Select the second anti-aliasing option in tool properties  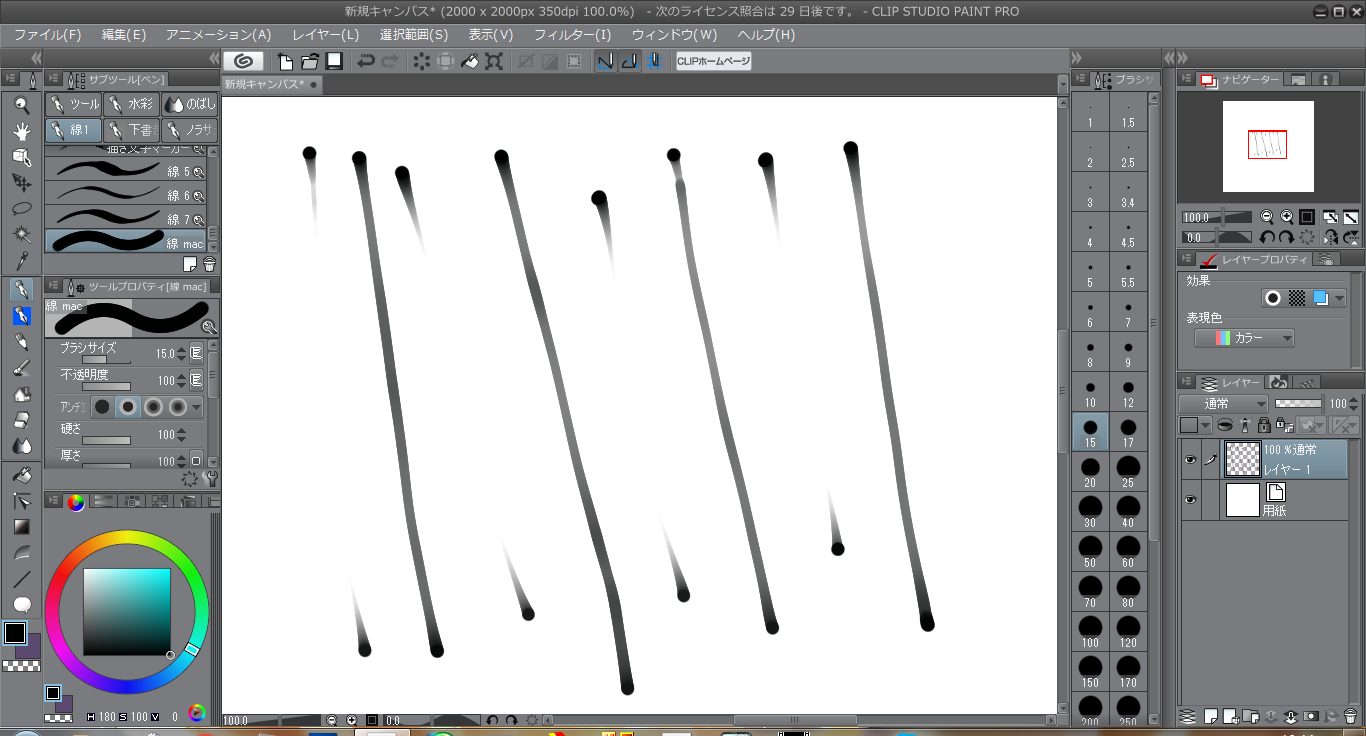128,407
